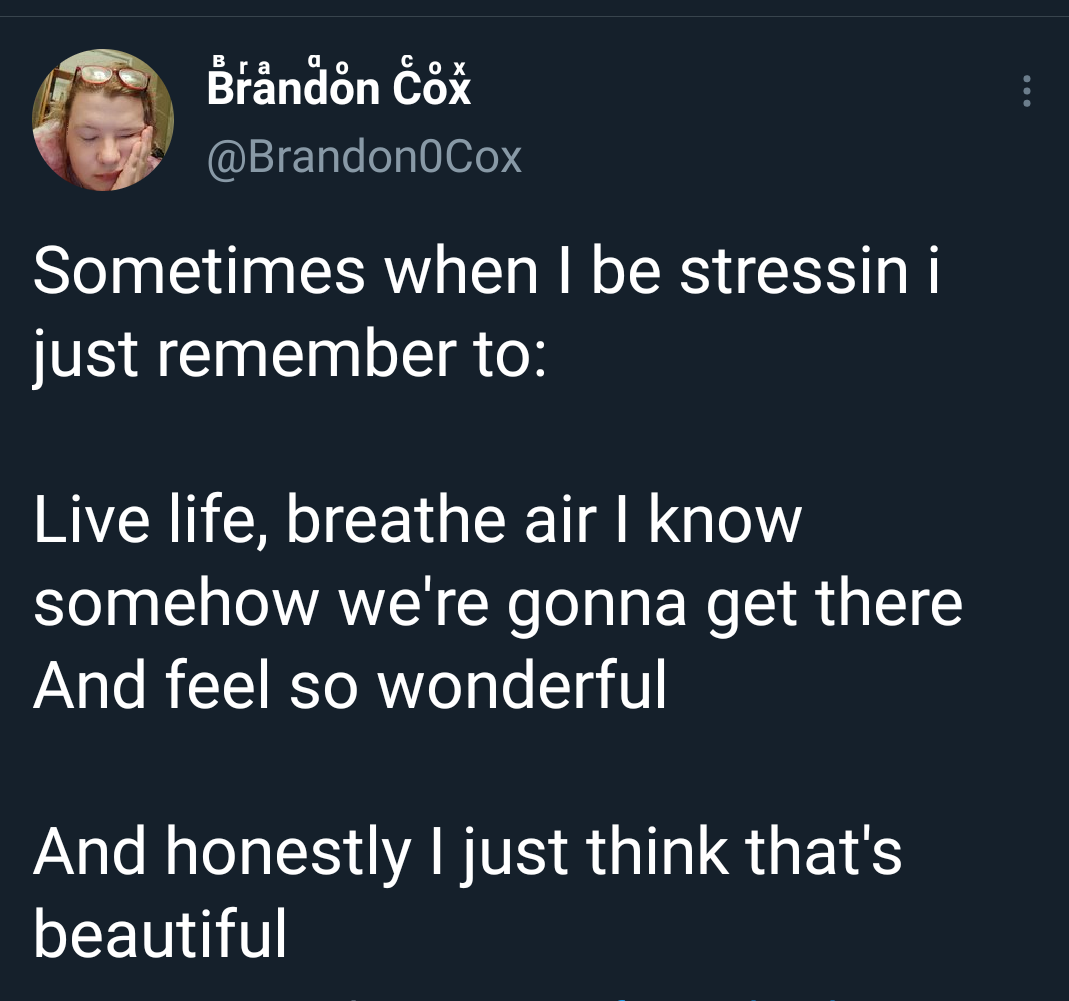Click the line "And honestly I just think that's"
Screen dimensions: 1069x1001
click(x=468, y=851)
